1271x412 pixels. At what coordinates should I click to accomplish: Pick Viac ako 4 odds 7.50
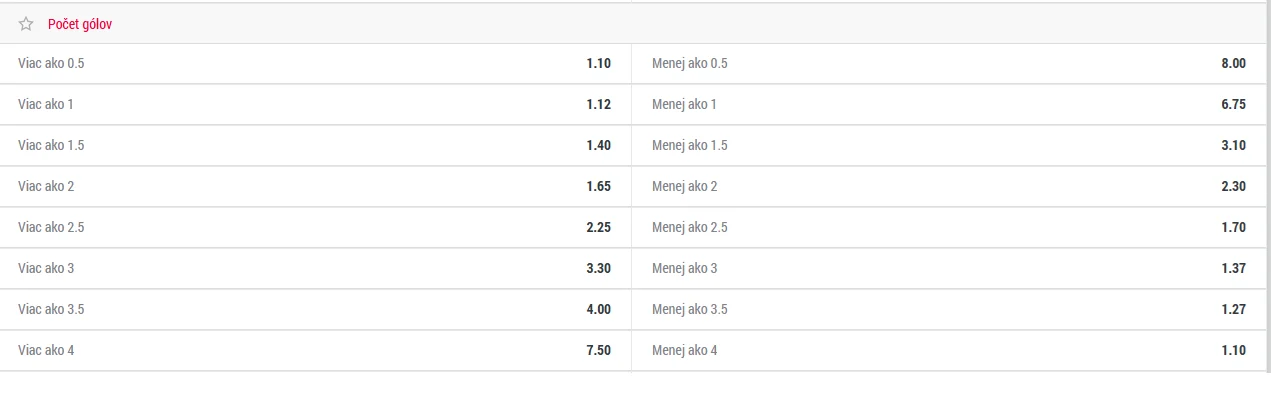coord(315,351)
